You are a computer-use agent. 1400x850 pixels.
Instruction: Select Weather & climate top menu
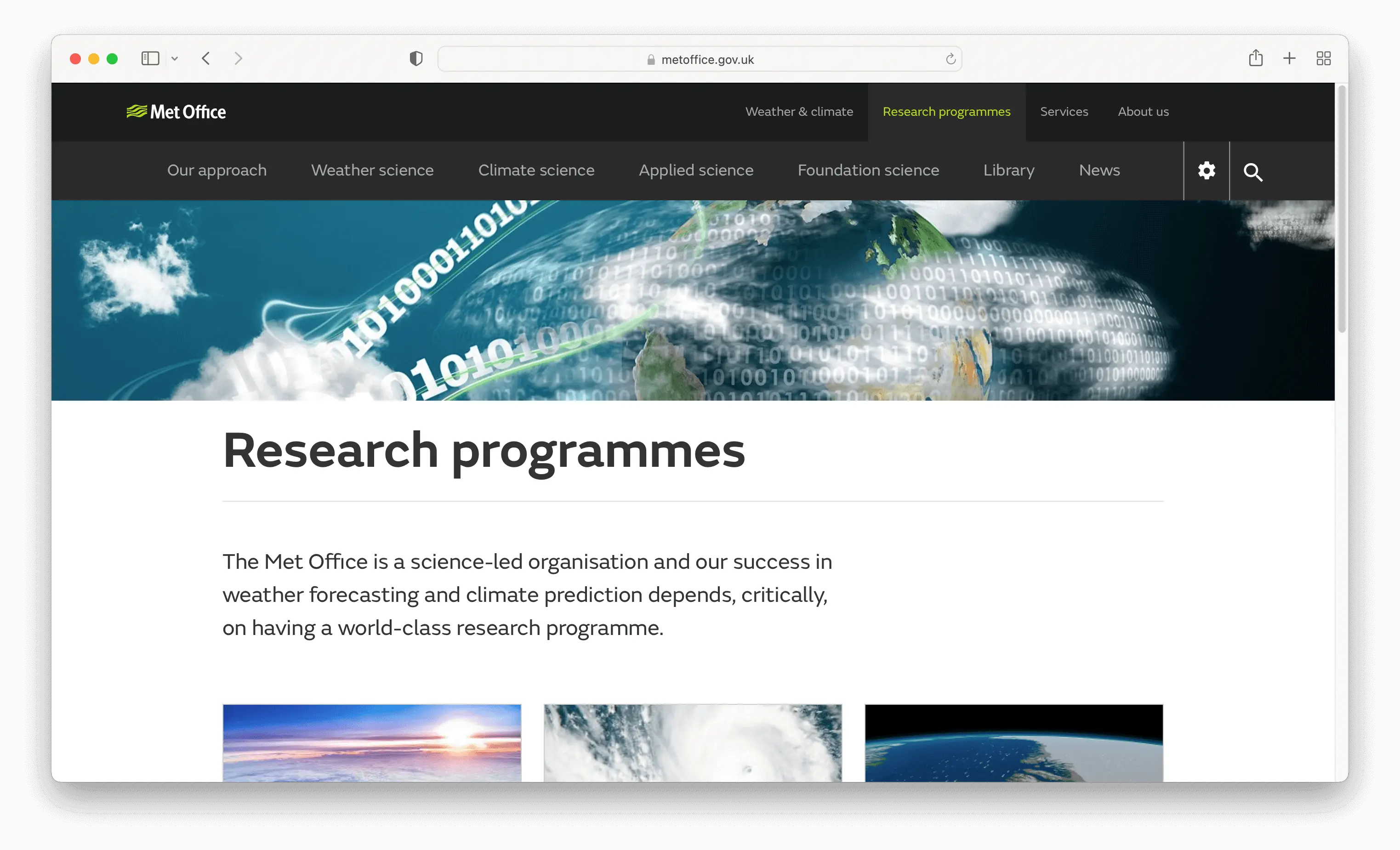pyautogui.click(x=799, y=111)
